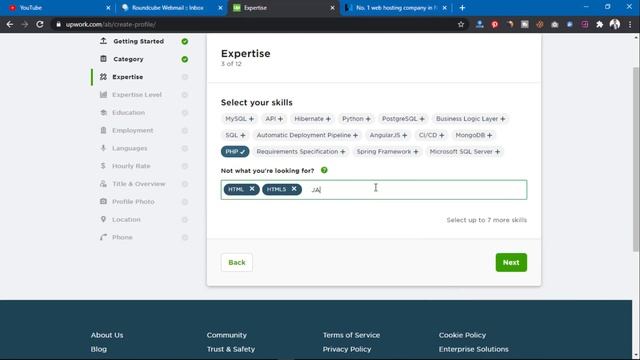The width and height of the screenshot is (640, 360).
Task: Click the camera extension icon
Action: pyautogui.click(x=554, y=24)
